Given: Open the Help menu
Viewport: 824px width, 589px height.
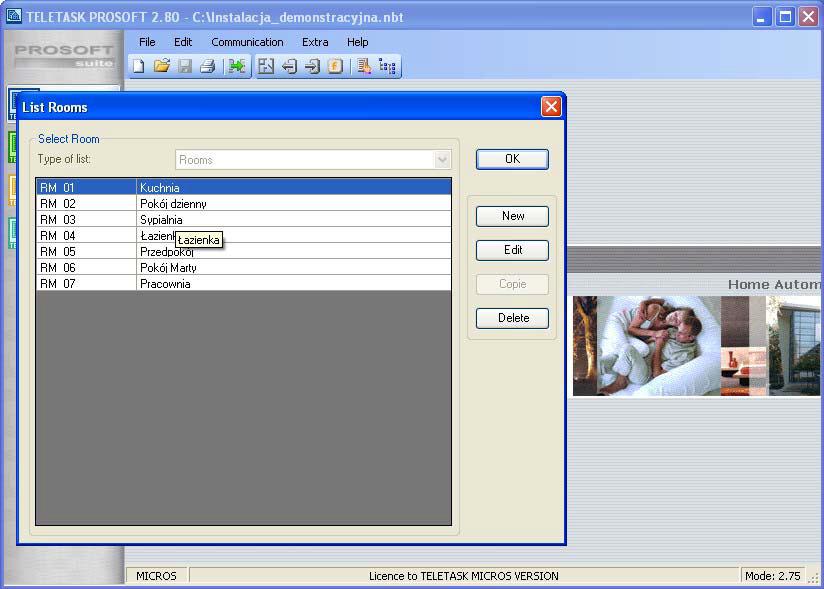Looking at the screenshot, I should pos(357,42).
